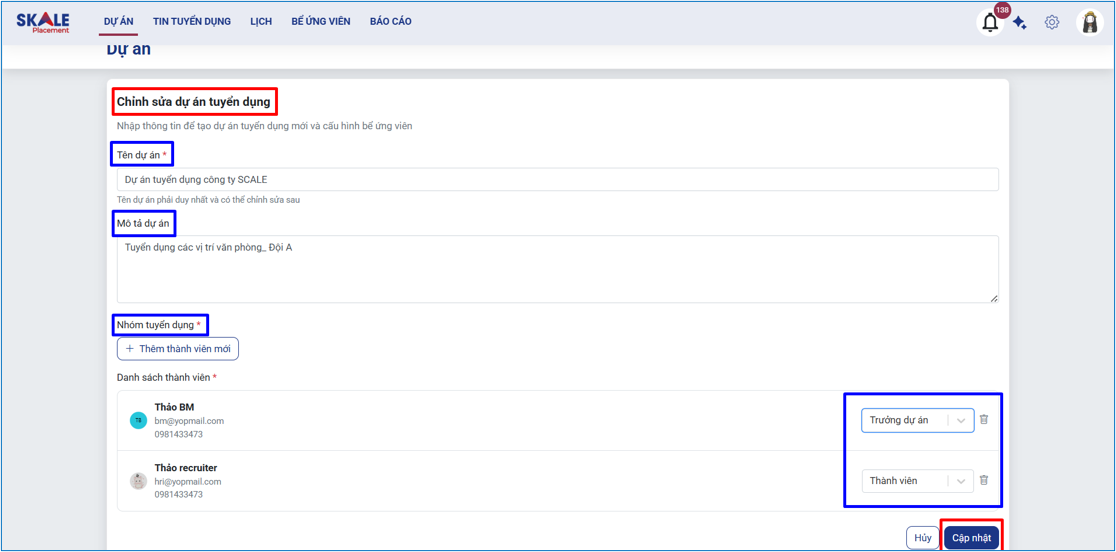Click the AI sparkle icon
1116x552 pixels.
pyautogui.click(x=1020, y=23)
